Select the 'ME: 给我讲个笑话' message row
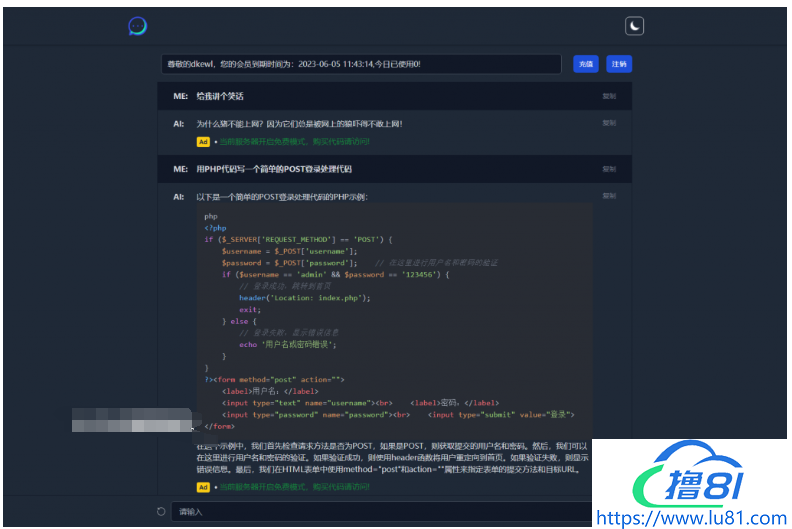 [x=380, y=97]
